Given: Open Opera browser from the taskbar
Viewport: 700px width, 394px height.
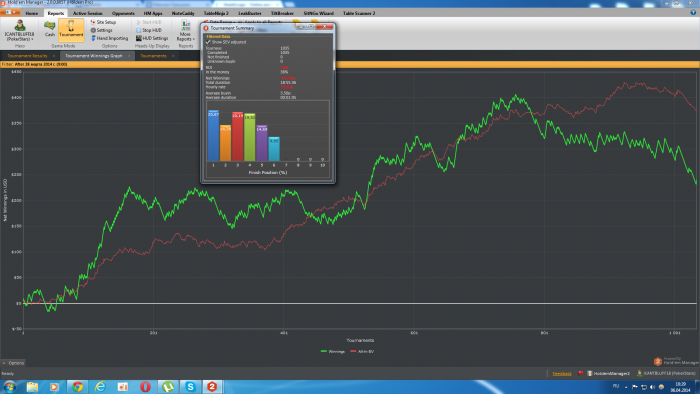Looking at the screenshot, I should coord(145,387).
